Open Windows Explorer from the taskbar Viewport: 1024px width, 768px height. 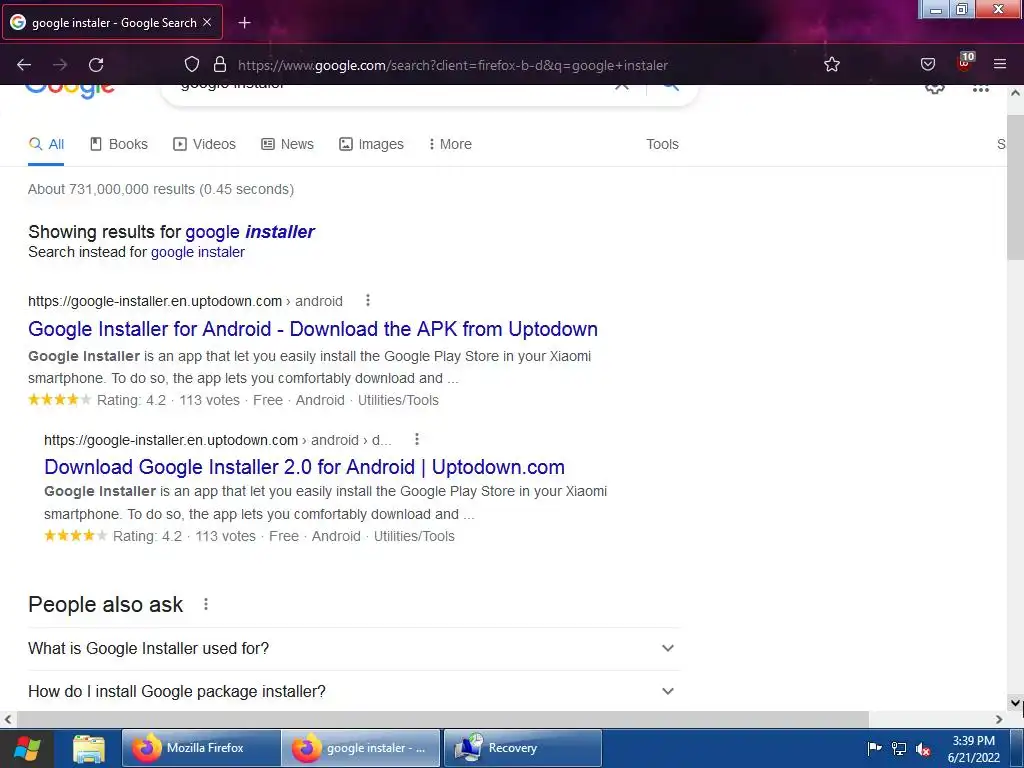89,748
